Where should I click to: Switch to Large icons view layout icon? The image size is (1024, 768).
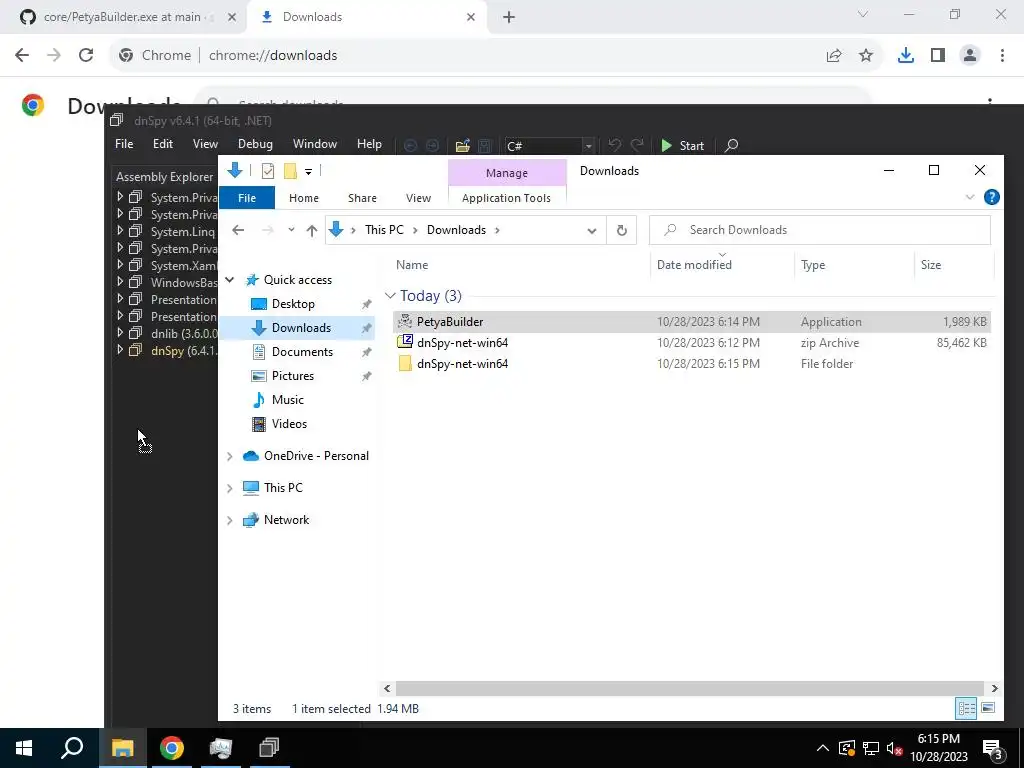click(988, 708)
